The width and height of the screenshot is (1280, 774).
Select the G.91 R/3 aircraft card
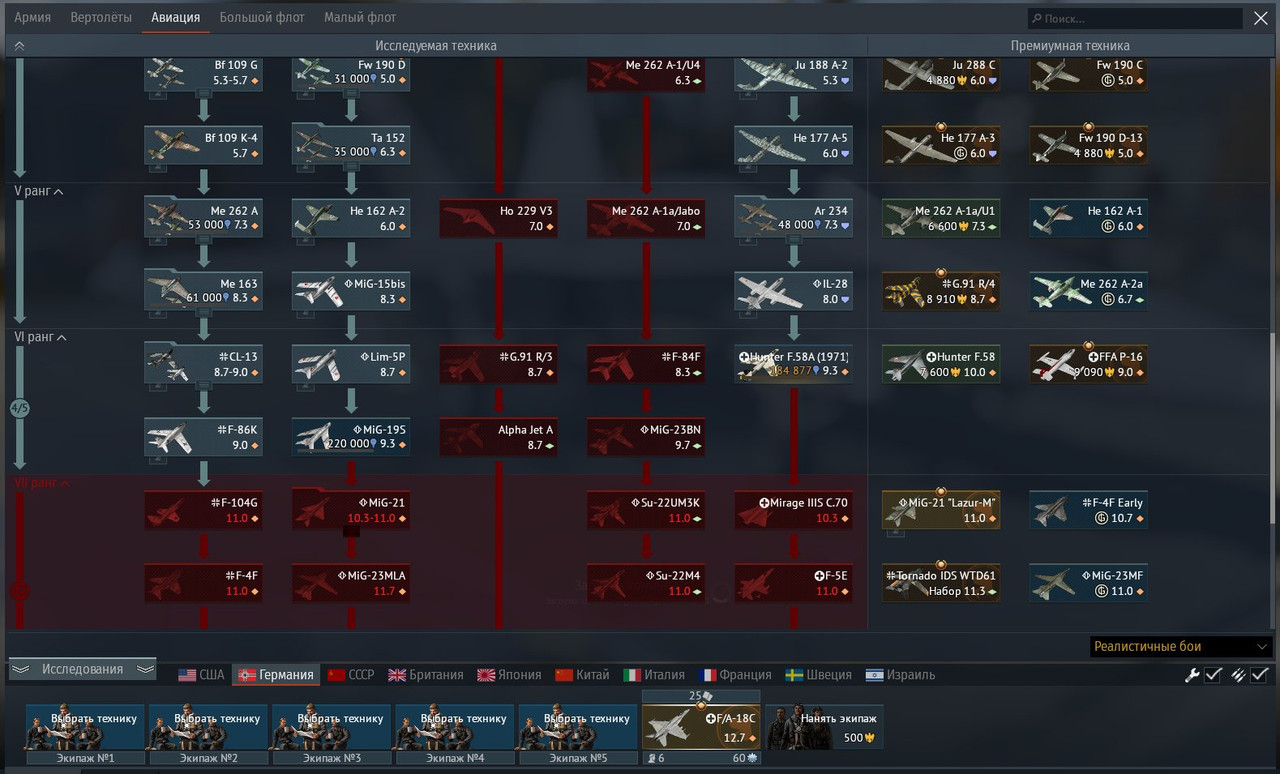click(x=499, y=364)
